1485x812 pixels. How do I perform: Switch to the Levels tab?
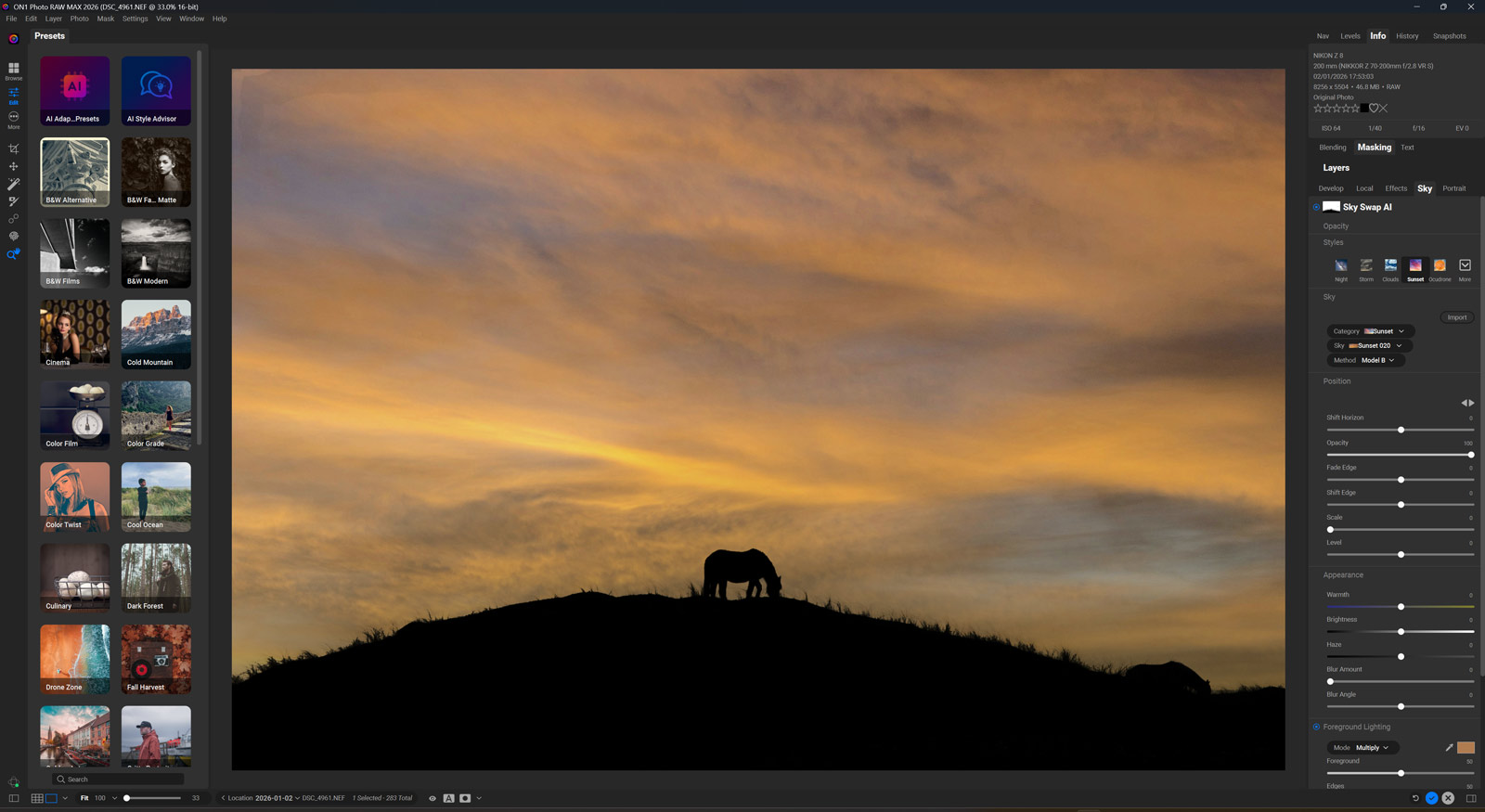[1350, 36]
